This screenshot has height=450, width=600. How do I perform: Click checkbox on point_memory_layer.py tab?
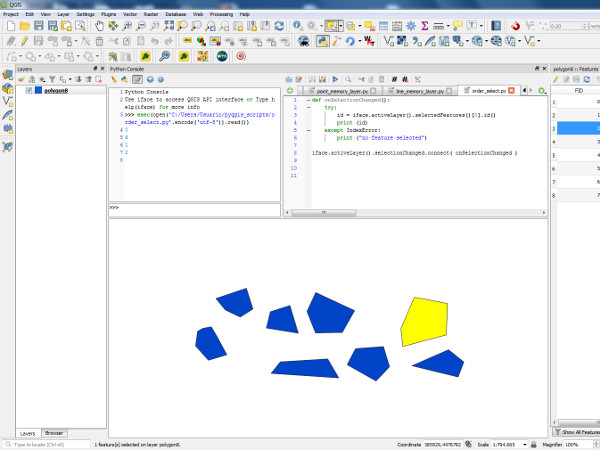[373, 91]
